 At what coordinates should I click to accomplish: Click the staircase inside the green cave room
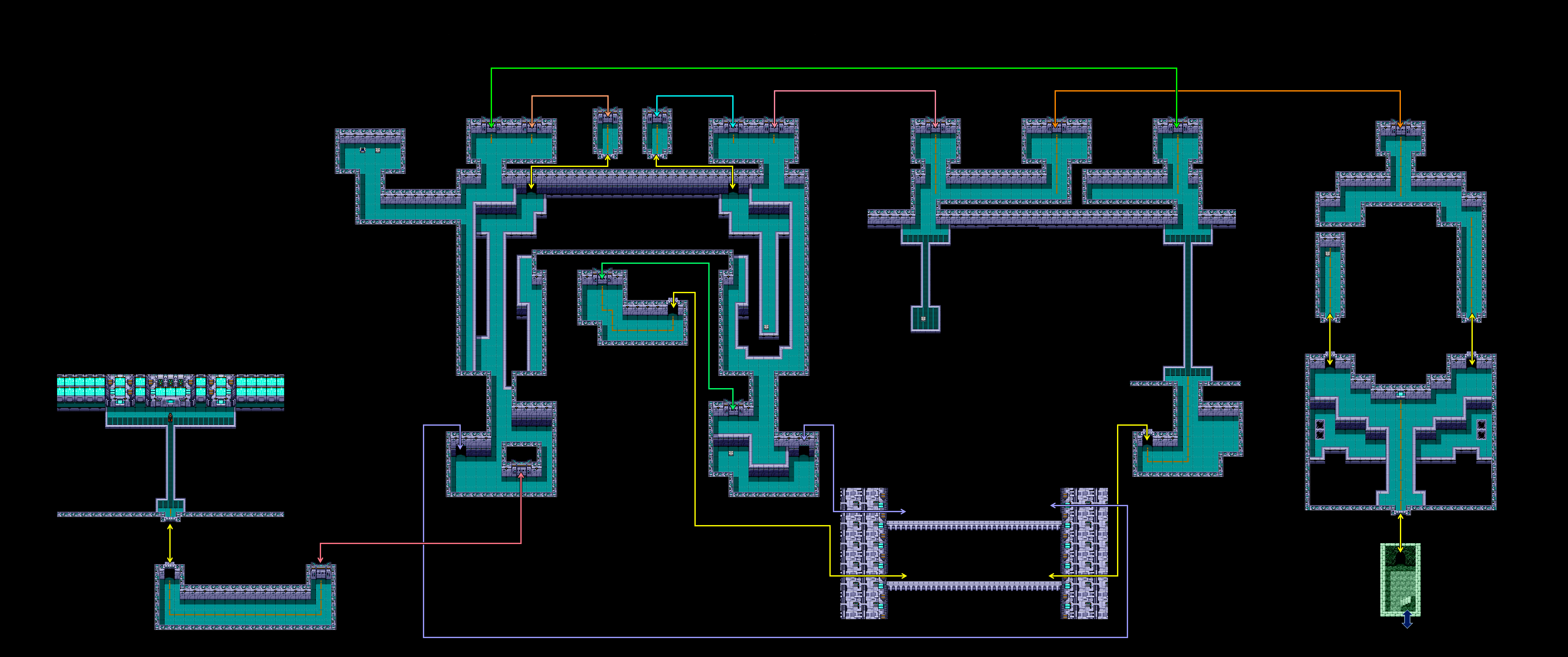click(x=1406, y=601)
